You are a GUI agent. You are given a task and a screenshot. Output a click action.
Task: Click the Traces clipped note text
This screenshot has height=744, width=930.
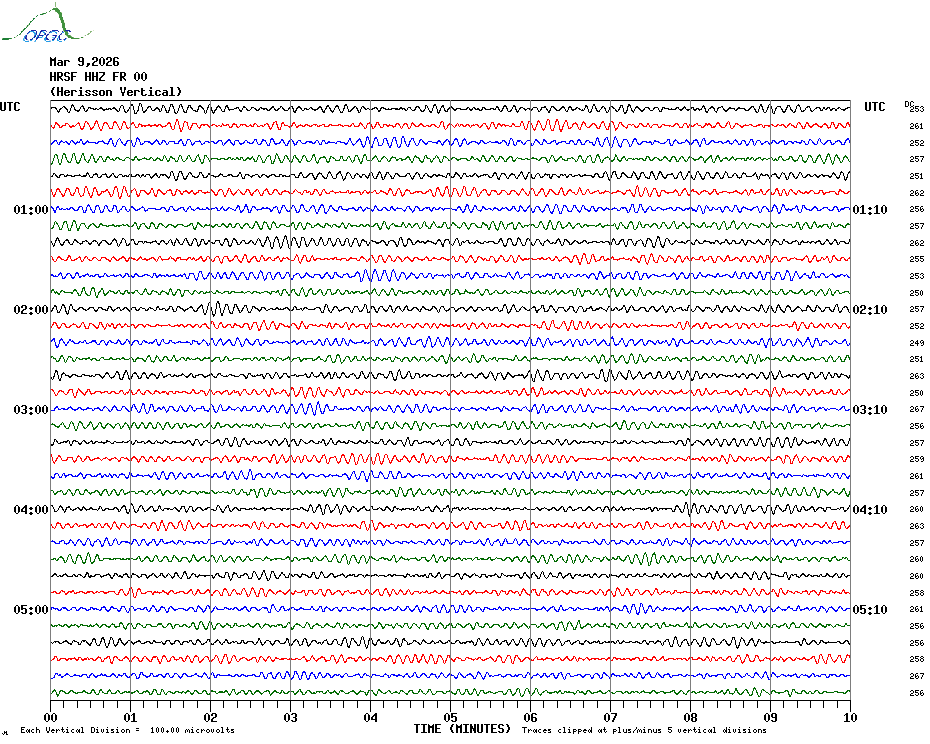pyautogui.click(x=644, y=730)
